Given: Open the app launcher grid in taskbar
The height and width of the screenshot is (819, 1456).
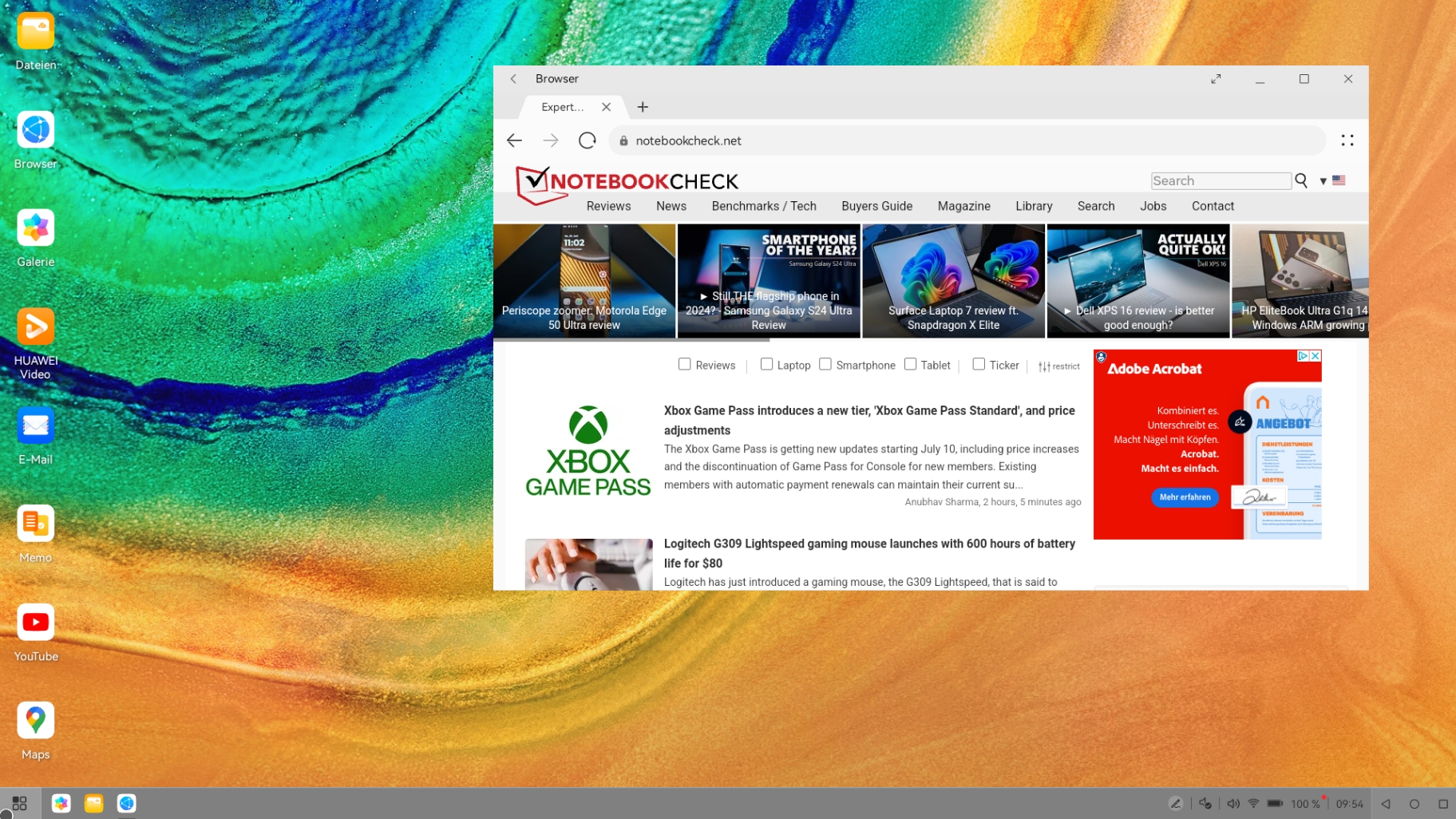Looking at the screenshot, I should [19, 803].
